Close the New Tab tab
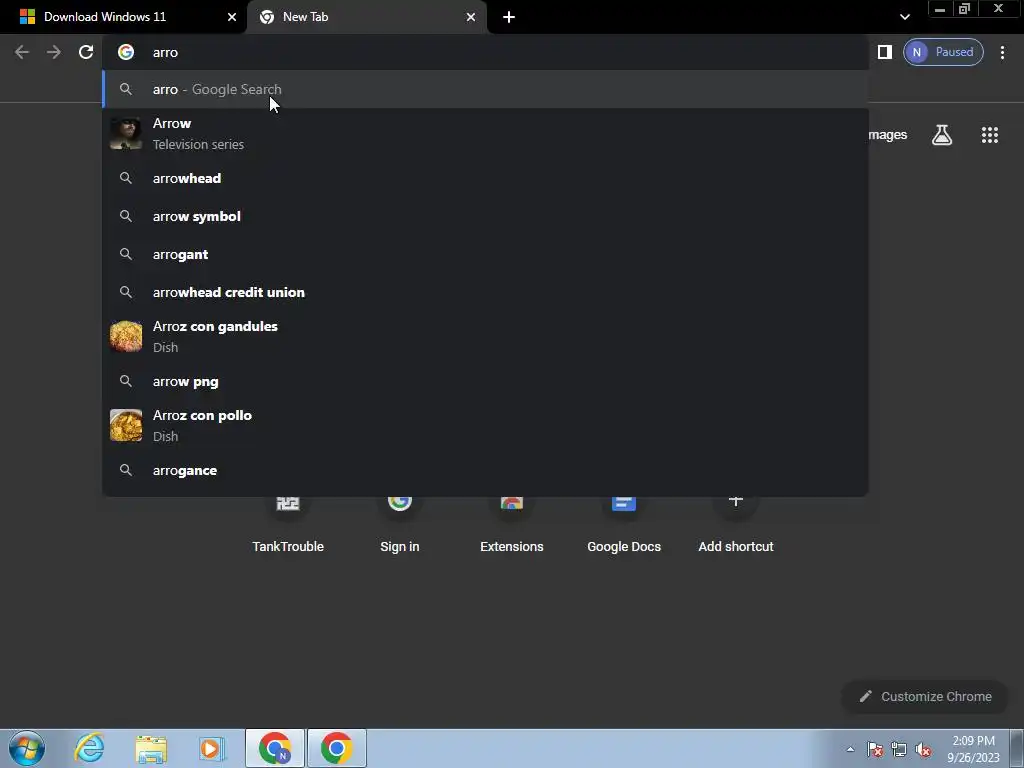The image size is (1024, 768). [470, 17]
